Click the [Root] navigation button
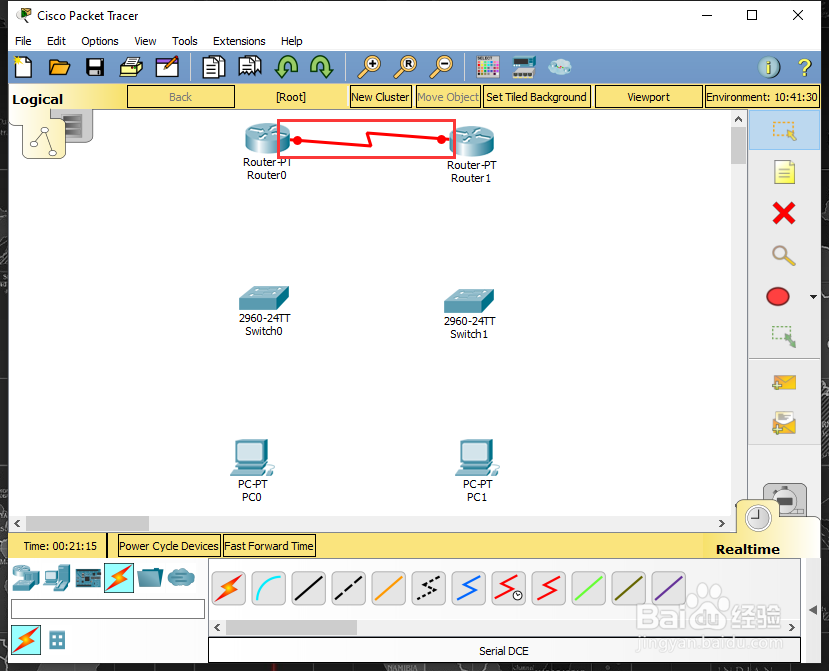The height and width of the screenshot is (671, 829). (291, 97)
